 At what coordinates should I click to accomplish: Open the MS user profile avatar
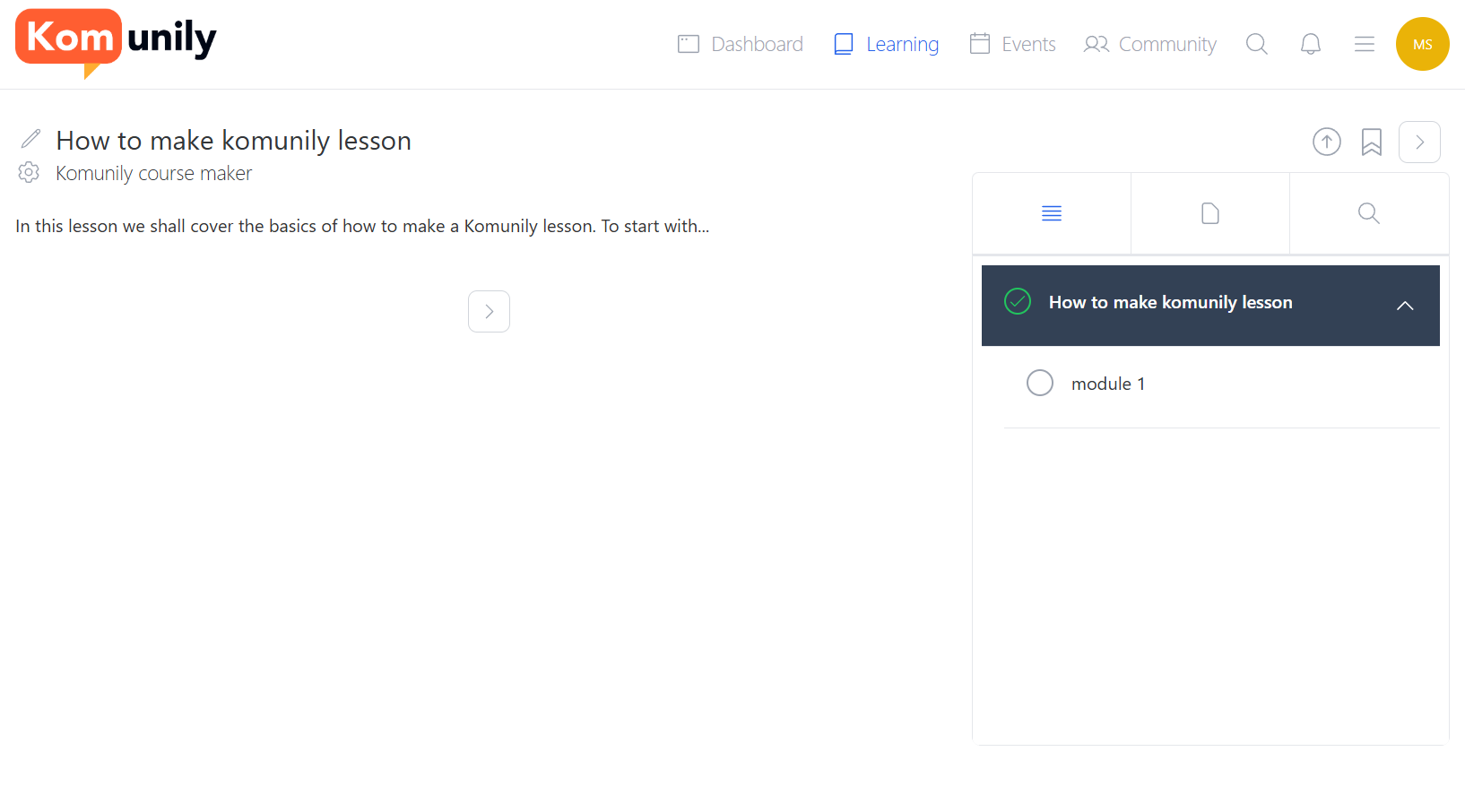coord(1423,44)
